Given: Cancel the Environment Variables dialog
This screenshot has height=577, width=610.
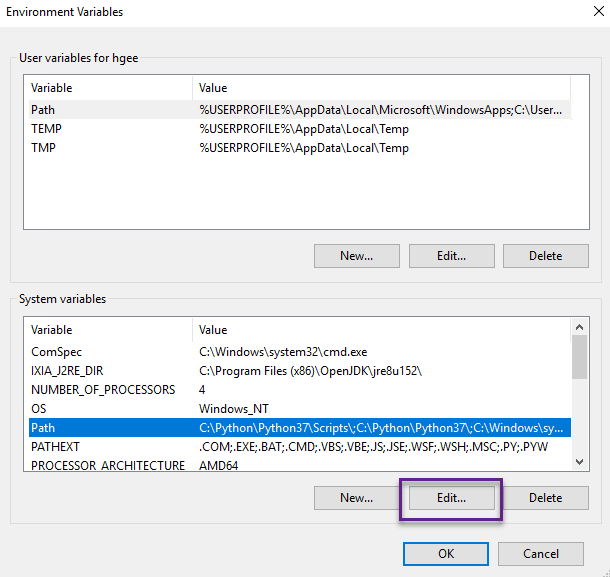Looking at the screenshot, I should click(541, 553).
